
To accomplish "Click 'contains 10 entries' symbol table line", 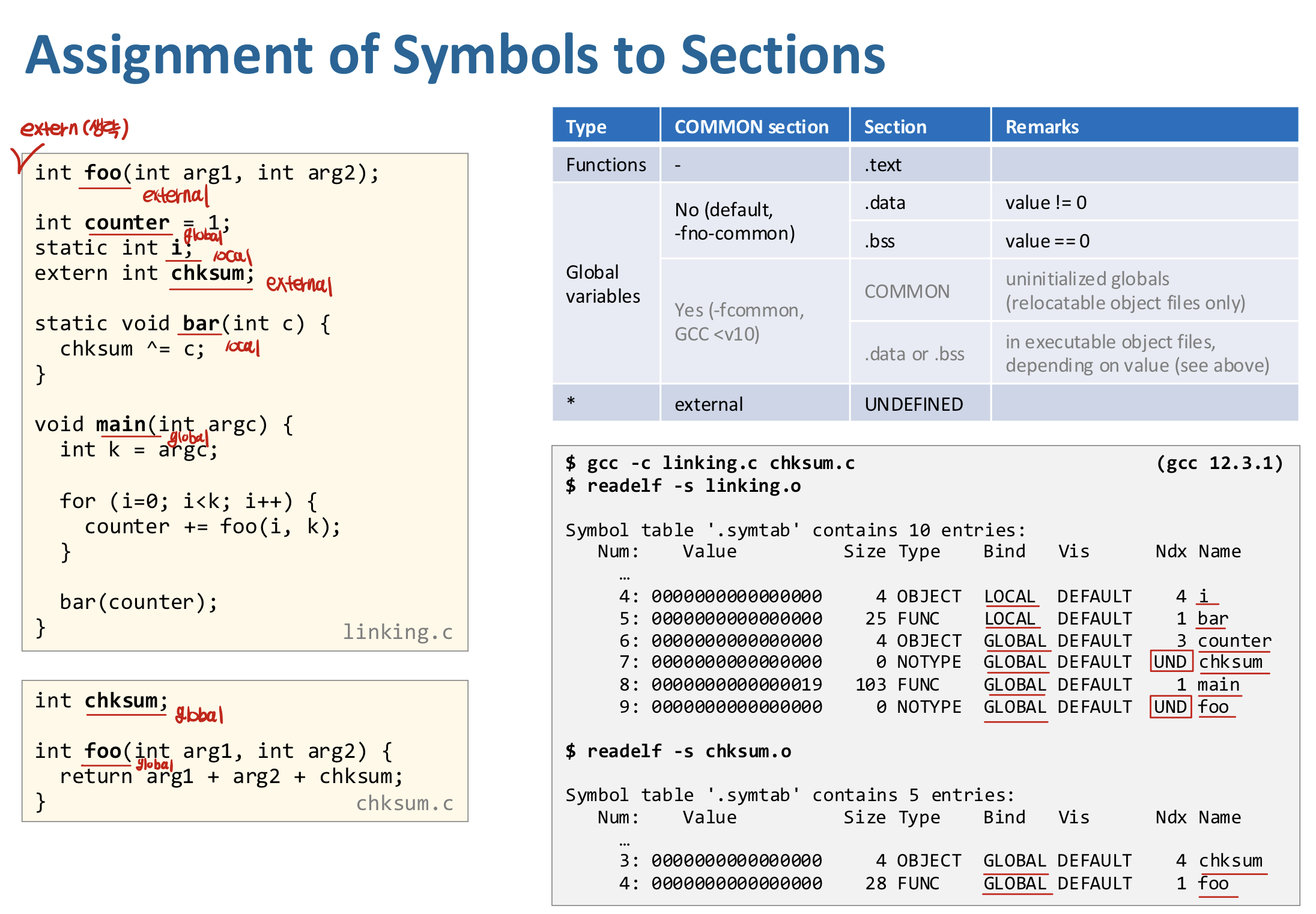I will [795, 530].
